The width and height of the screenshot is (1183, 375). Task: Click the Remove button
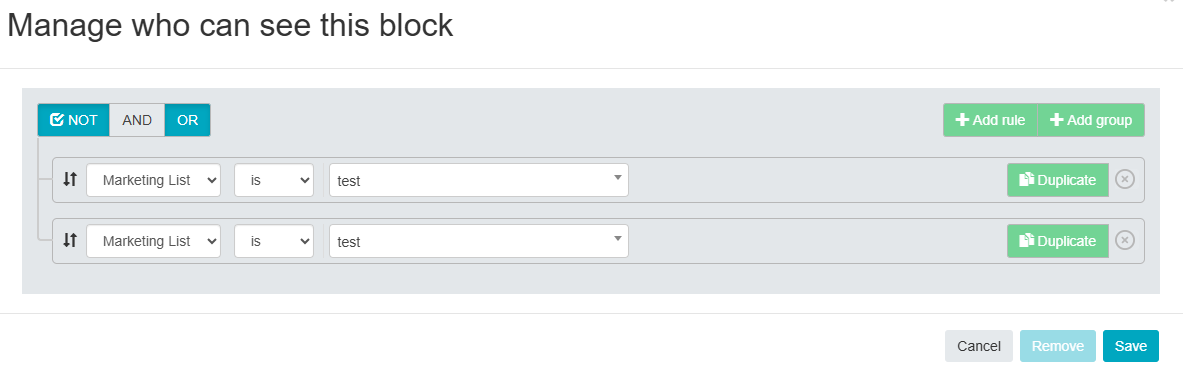click(x=1058, y=346)
